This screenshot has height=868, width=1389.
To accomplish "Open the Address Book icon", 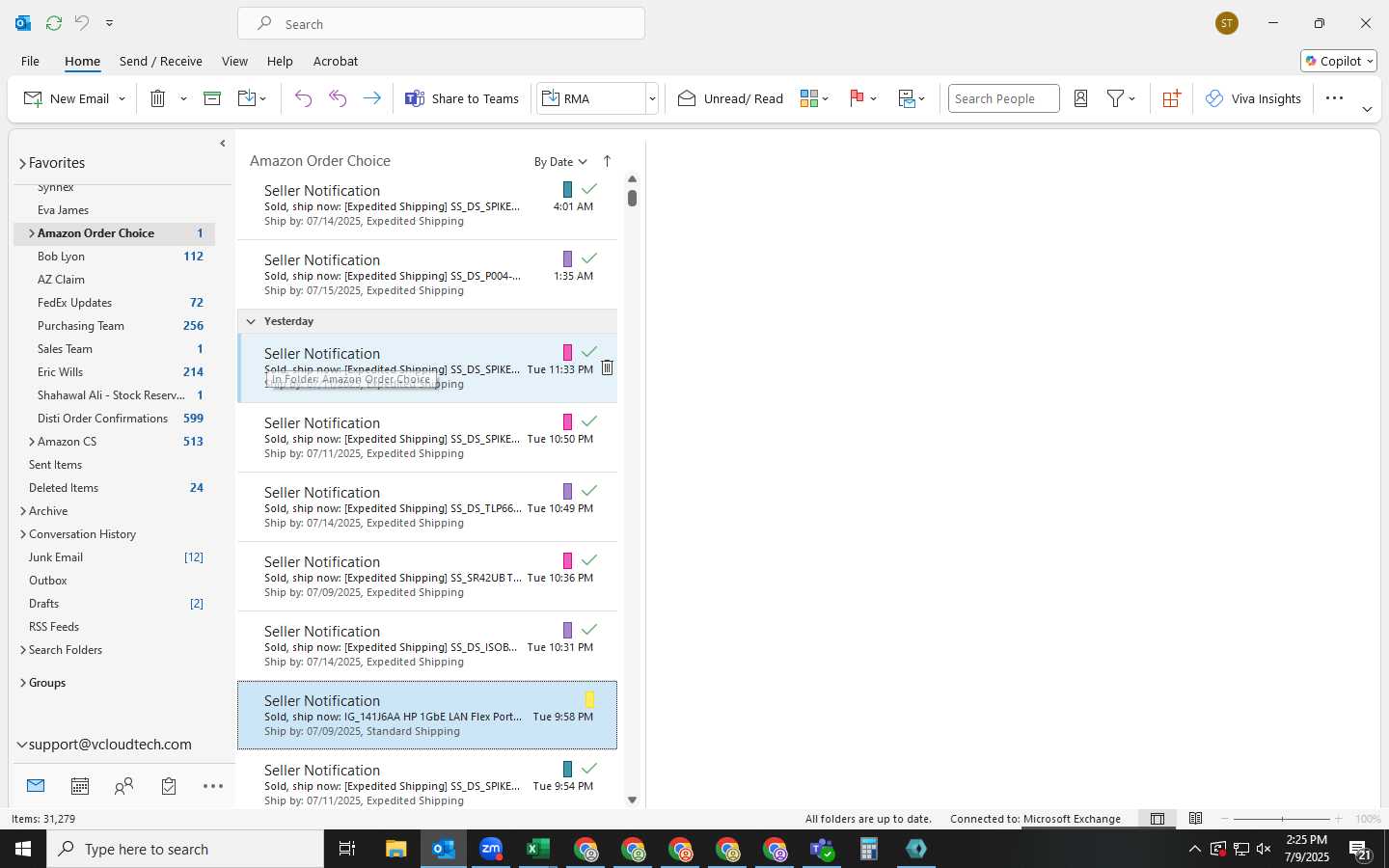I will (x=1080, y=98).
